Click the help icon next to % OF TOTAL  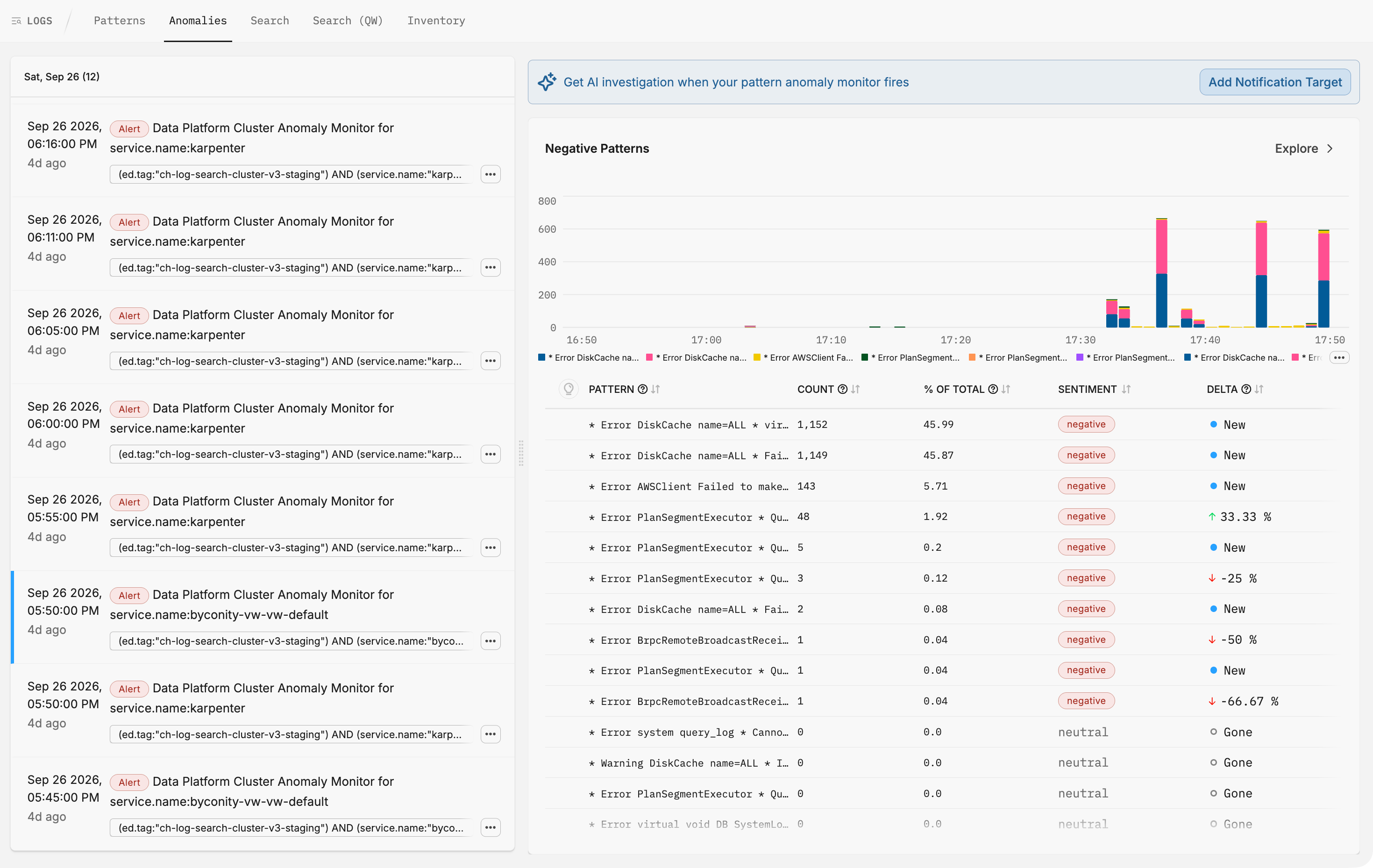point(993,389)
